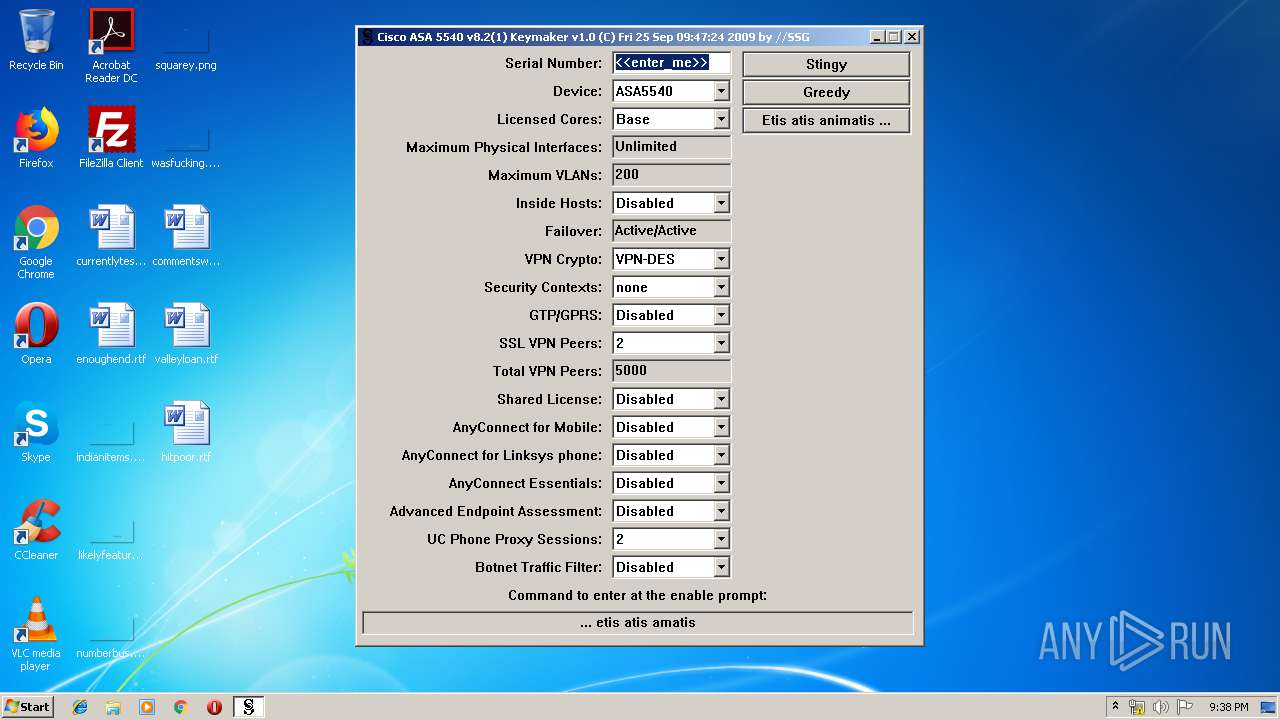The height and width of the screenshot is (720, 1280).
Task: Click the Maximum VLANs value field
Action: pyautogui.click(x=671, y=175)
